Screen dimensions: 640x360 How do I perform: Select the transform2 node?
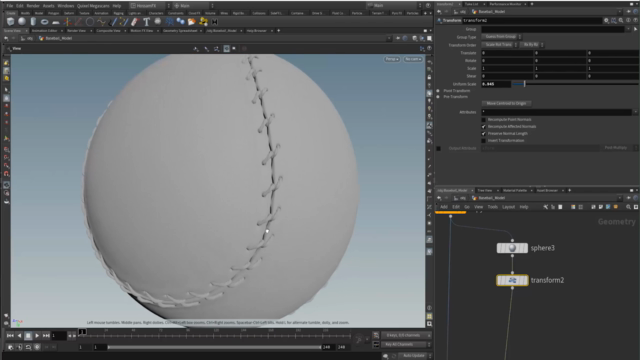pyautogui.click(x=512, y=280)
